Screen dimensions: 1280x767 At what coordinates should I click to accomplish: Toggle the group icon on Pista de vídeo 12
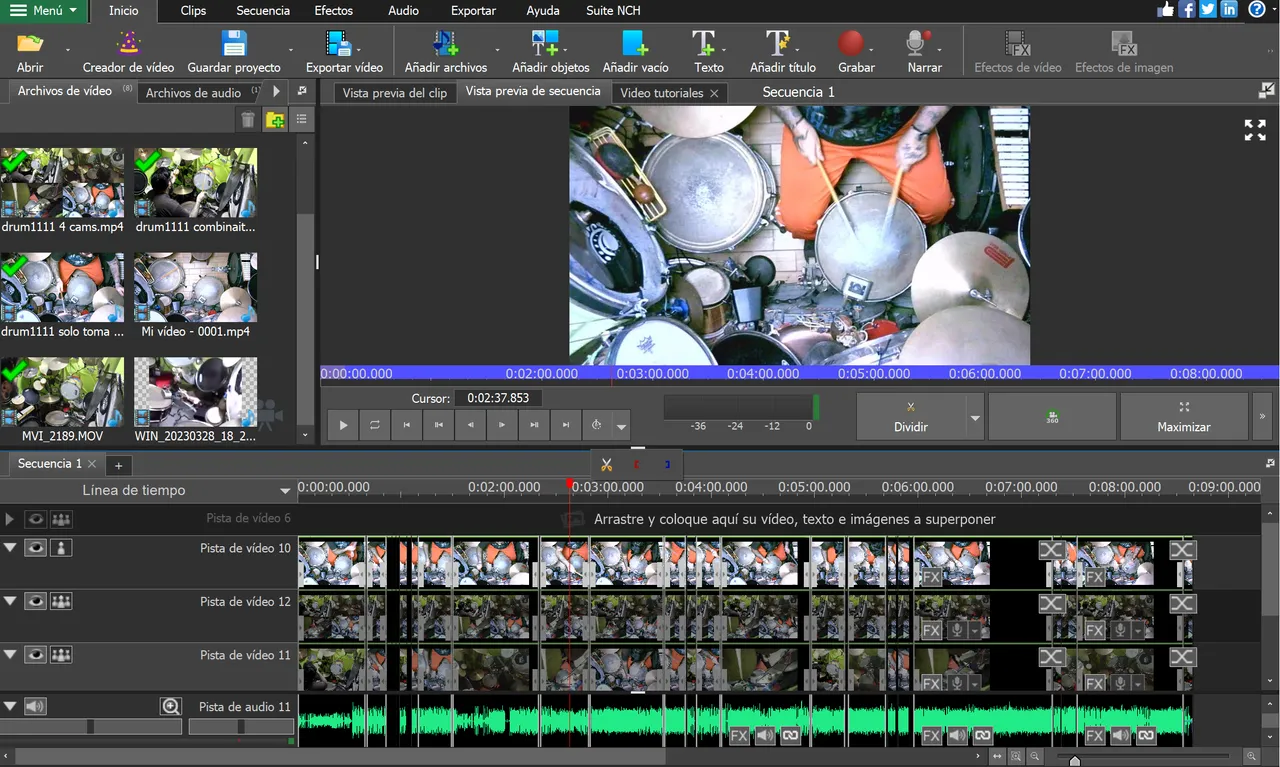point(61,601)
